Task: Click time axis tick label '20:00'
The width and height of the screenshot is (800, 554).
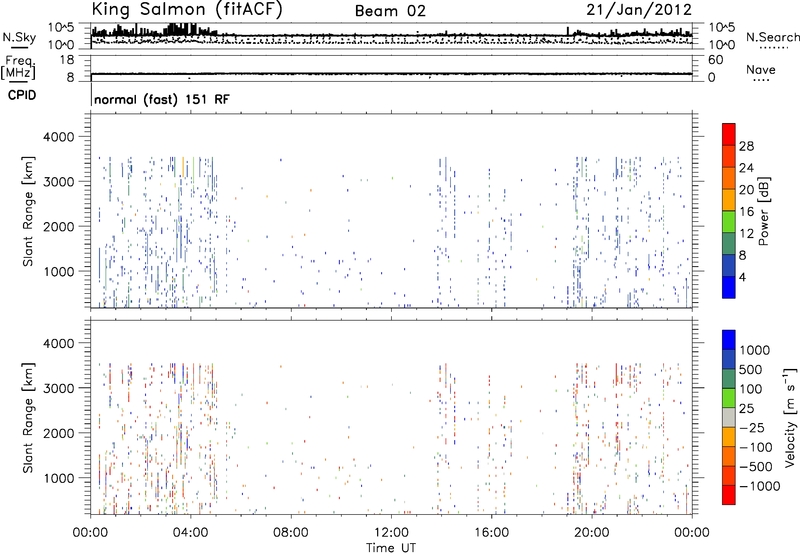Action: point(591,533)
